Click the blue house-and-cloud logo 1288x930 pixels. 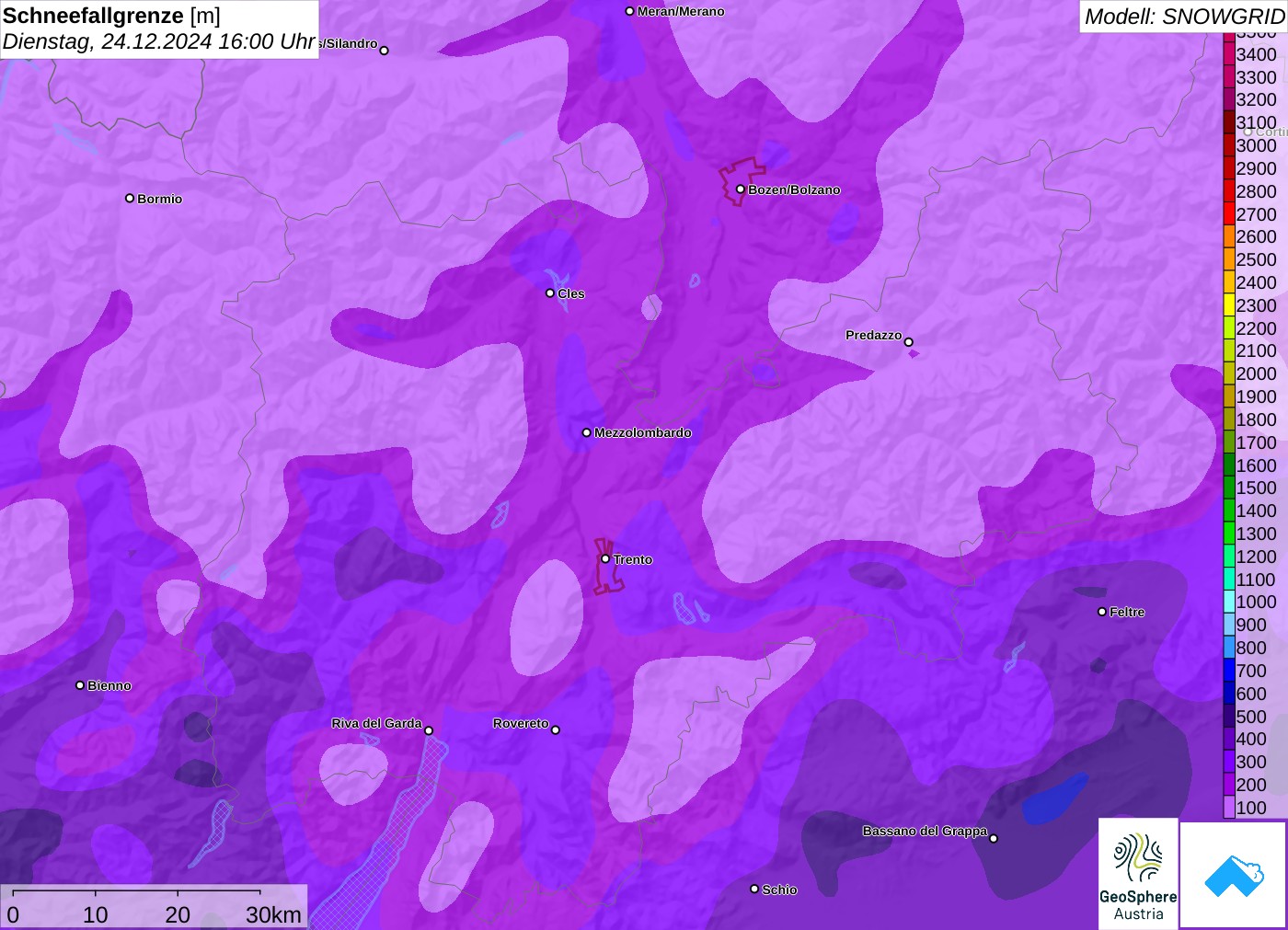1233,875
